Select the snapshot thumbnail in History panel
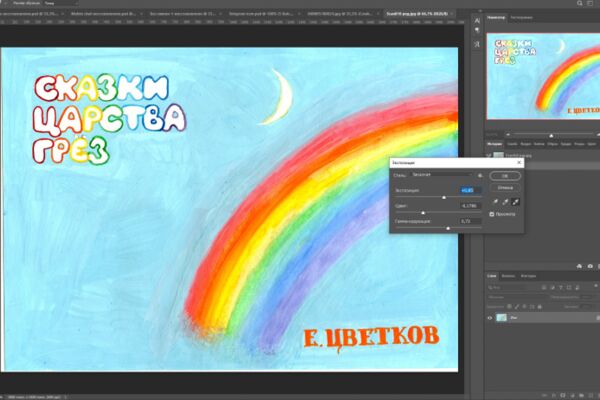The image size is (600, 400). [x=498, y=155]
